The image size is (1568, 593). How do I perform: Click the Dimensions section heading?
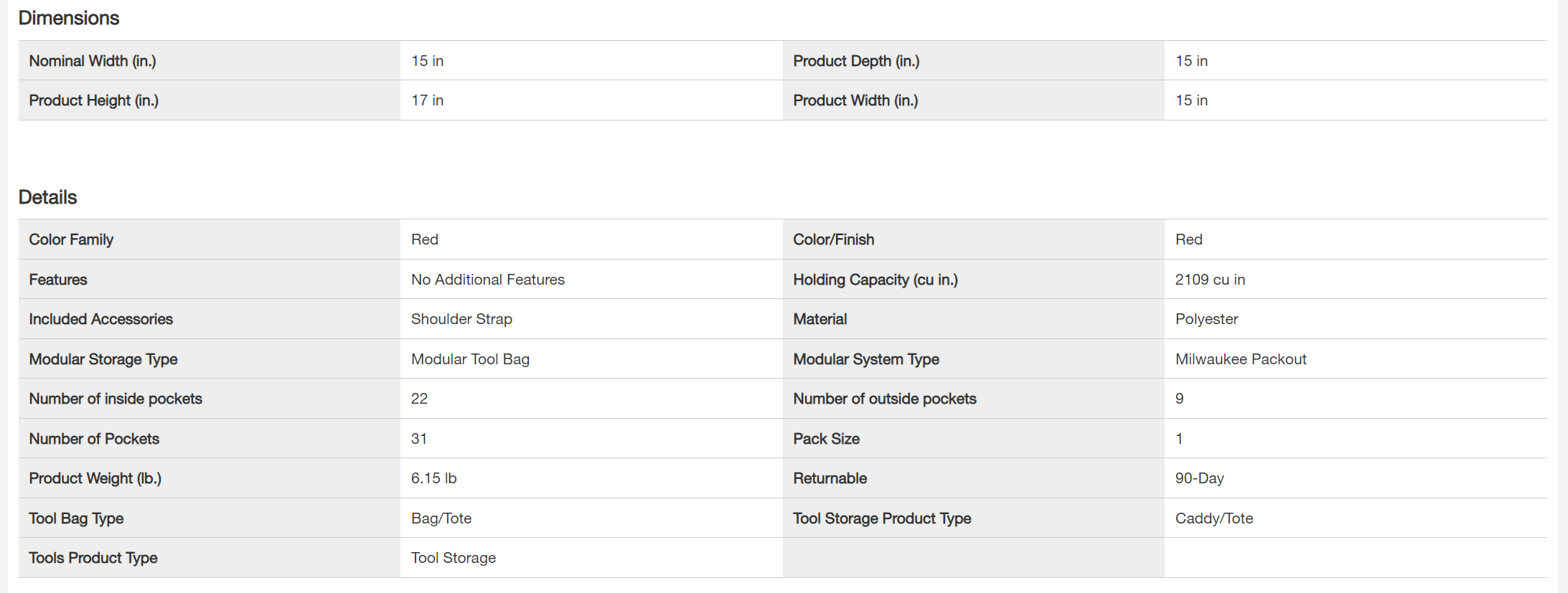coord(69,18)
